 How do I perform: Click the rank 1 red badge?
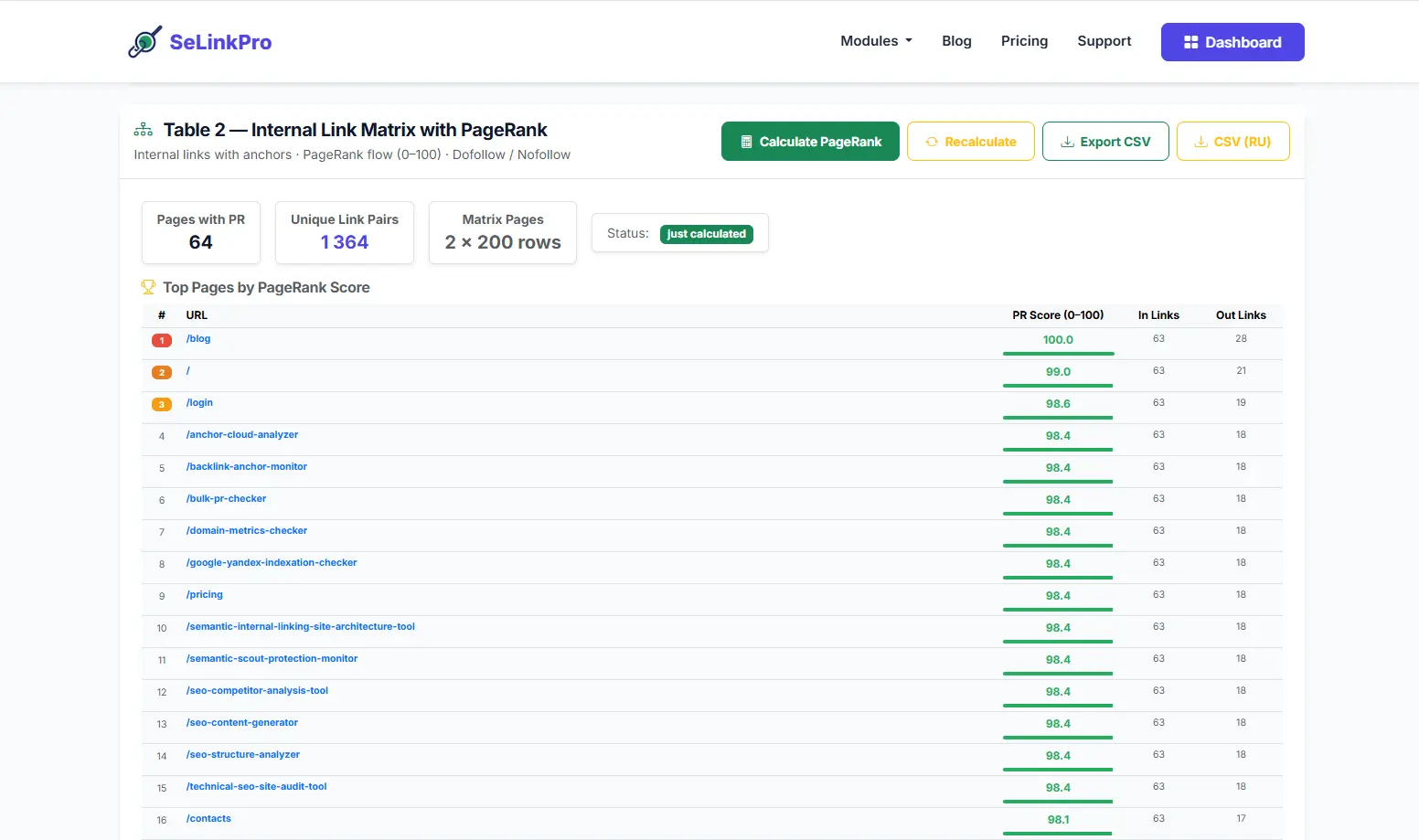(x=162, y=340)
